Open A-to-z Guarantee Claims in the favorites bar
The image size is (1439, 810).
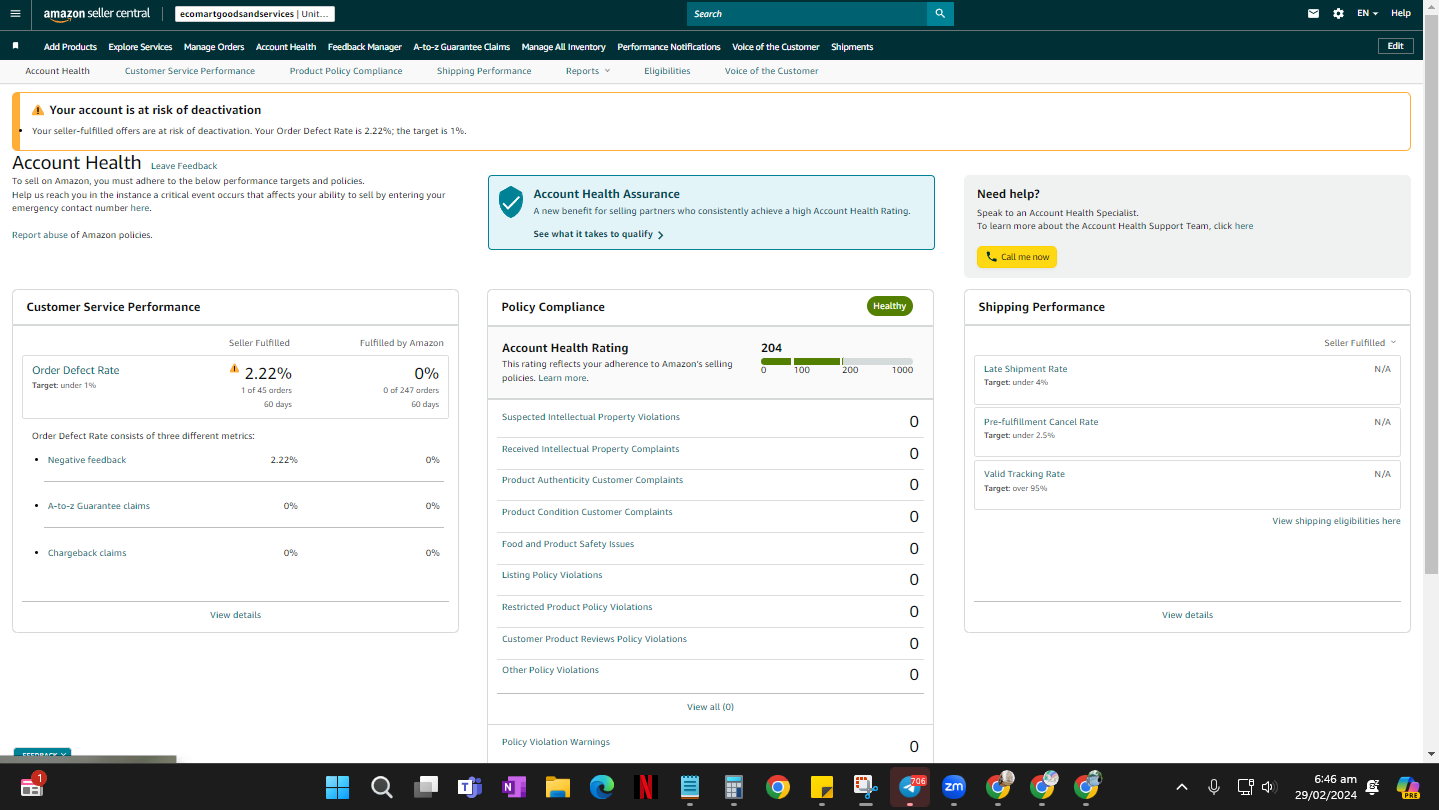461,47
